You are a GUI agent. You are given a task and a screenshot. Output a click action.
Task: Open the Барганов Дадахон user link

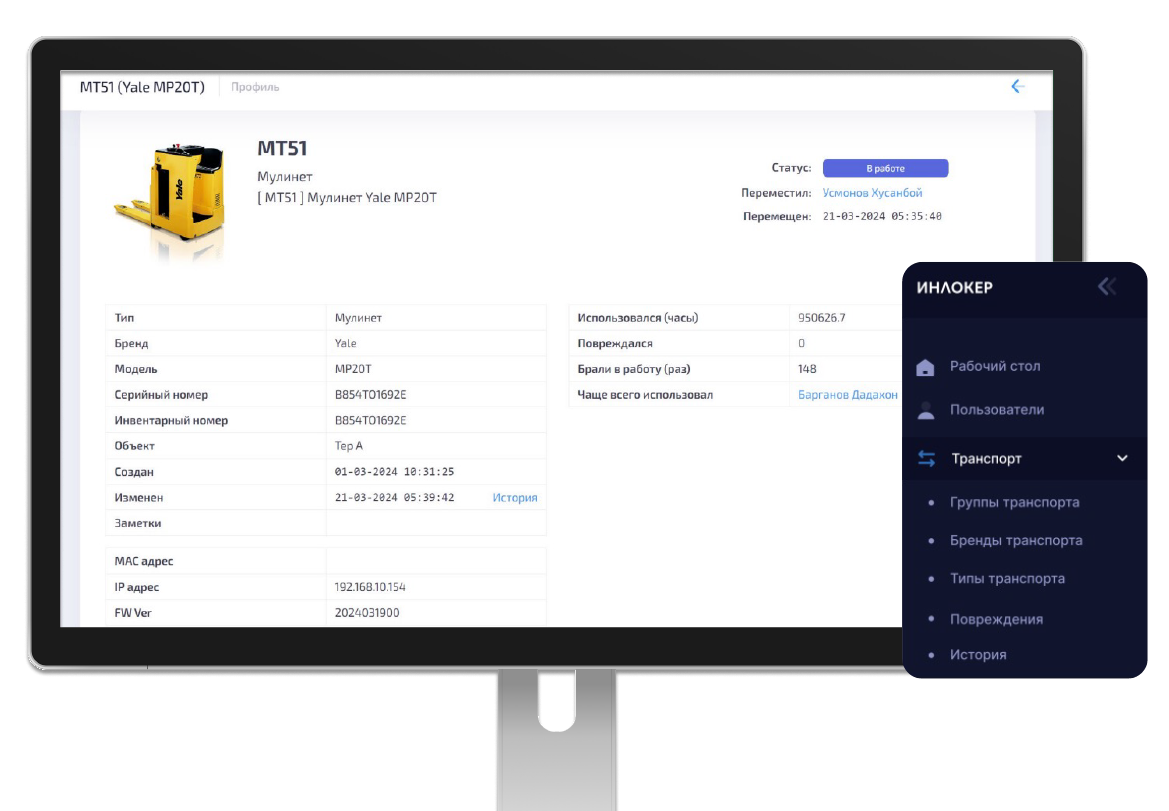[x=848, y=395]
